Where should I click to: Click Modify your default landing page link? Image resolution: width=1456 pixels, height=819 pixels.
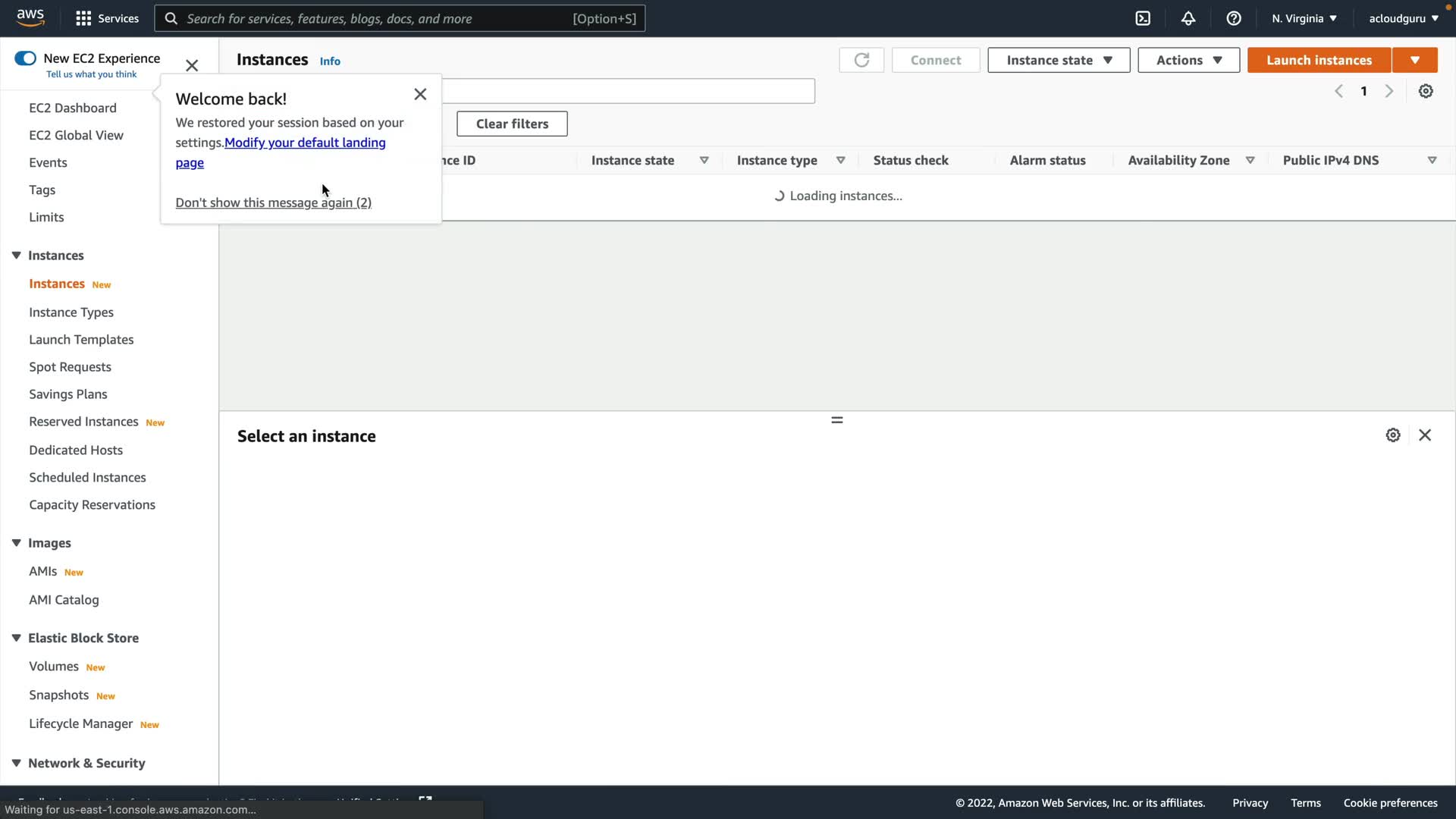(304, 143)
